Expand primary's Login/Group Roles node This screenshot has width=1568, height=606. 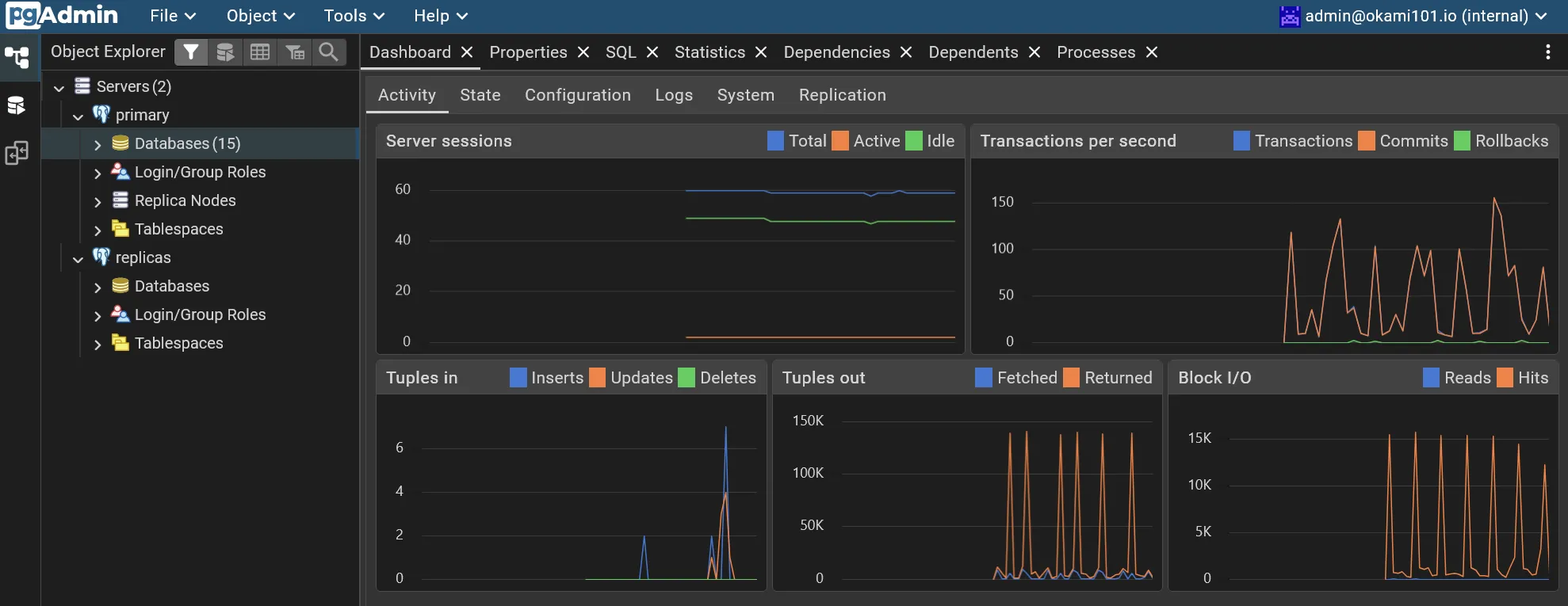[98, 173]
